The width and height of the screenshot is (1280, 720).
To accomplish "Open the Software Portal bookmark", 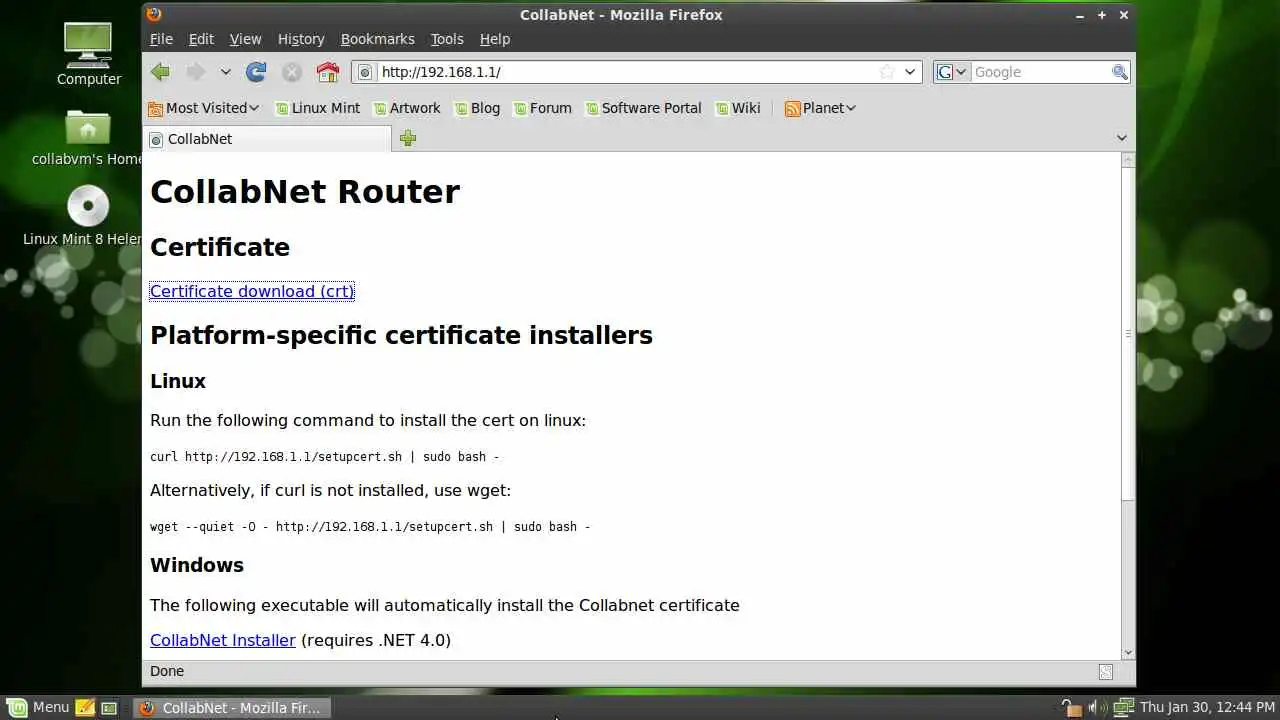I will point(644,108).
